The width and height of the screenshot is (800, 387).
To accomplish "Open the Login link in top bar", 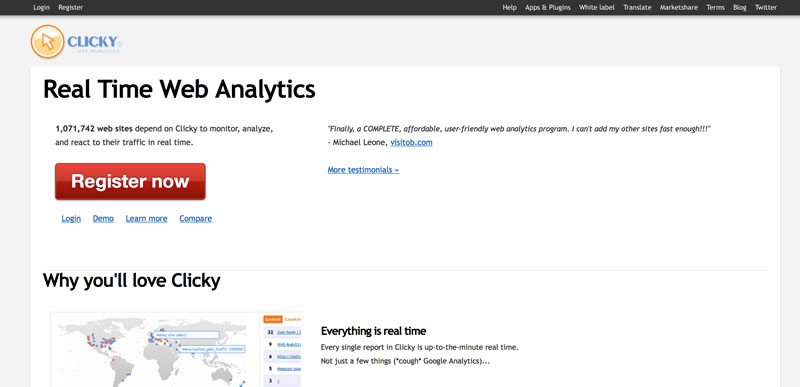I will (42, 8).
